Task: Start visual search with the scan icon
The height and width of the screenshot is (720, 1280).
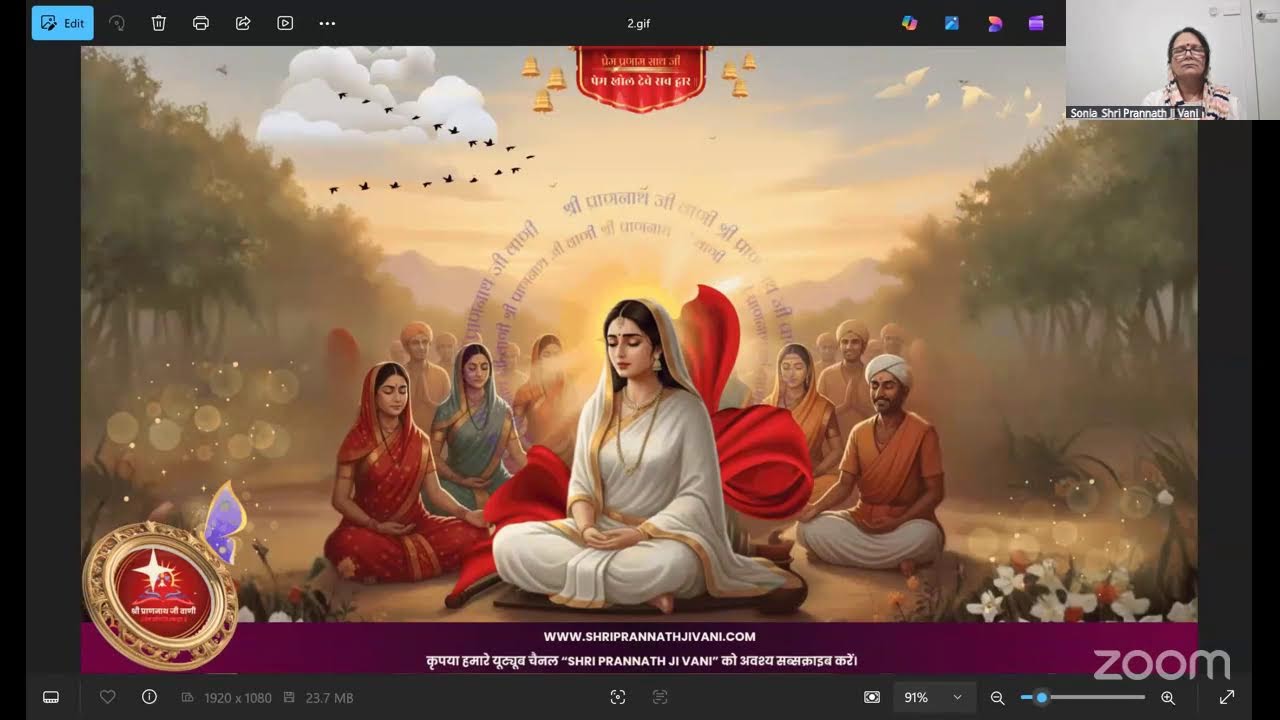Action: coord(618,697)
